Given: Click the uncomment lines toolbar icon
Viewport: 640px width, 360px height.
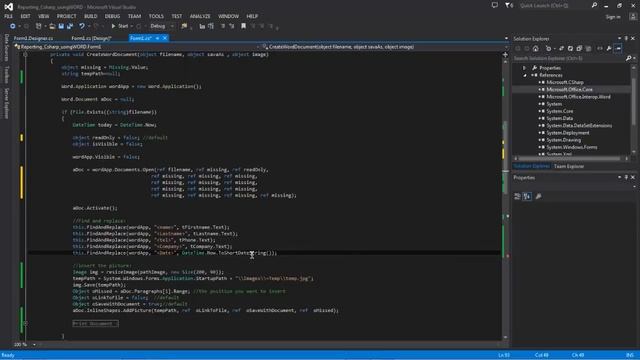Looking at the screenshot, I should 232,26.
